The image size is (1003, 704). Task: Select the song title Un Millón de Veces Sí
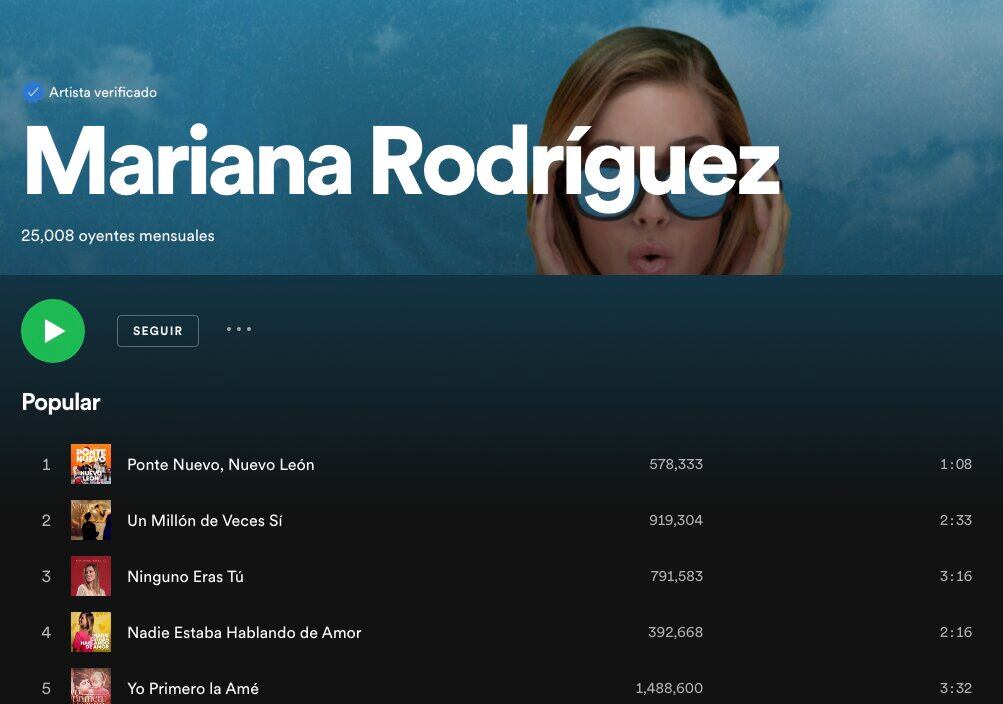[204, 520]
